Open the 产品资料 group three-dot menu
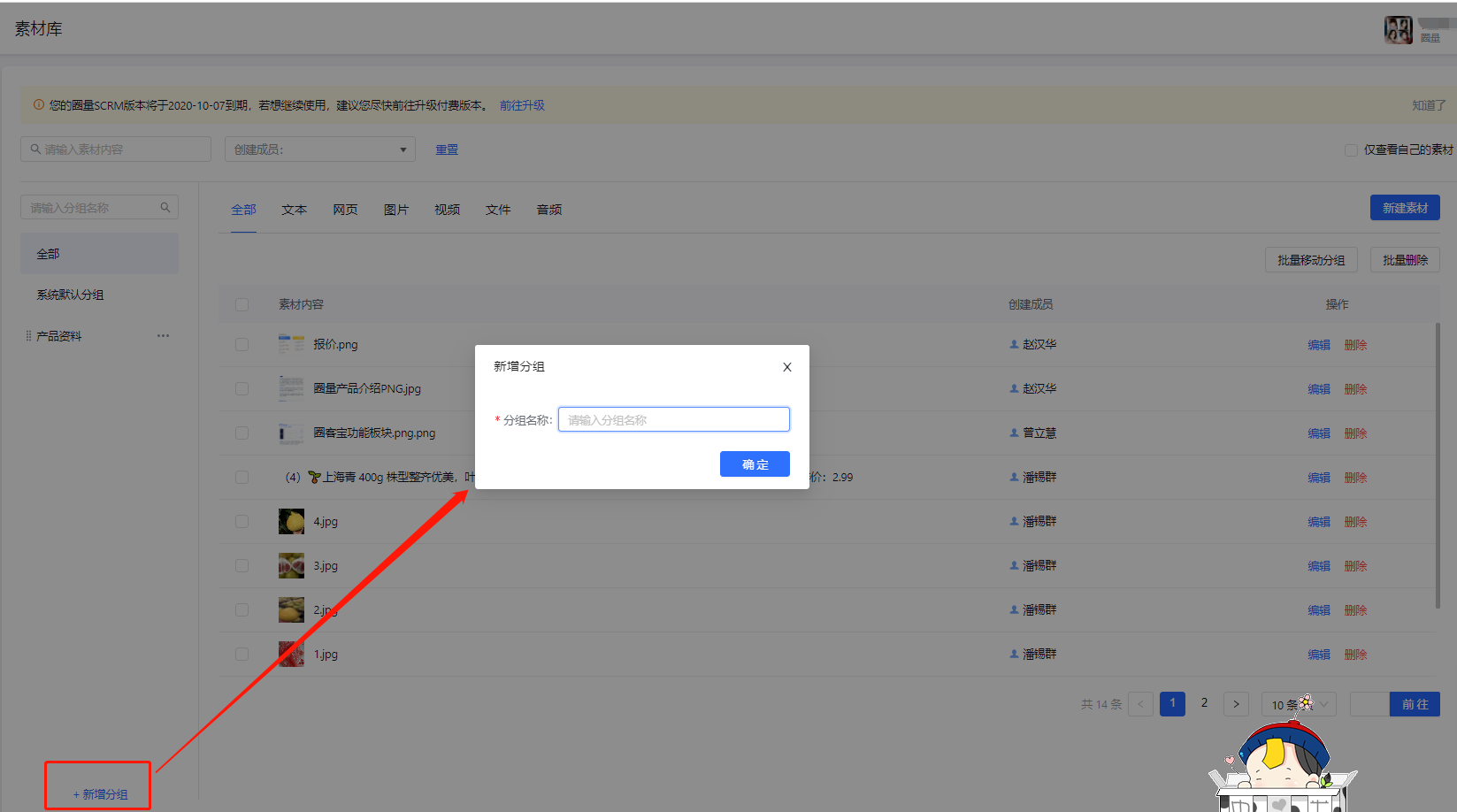 click(163, 336)
